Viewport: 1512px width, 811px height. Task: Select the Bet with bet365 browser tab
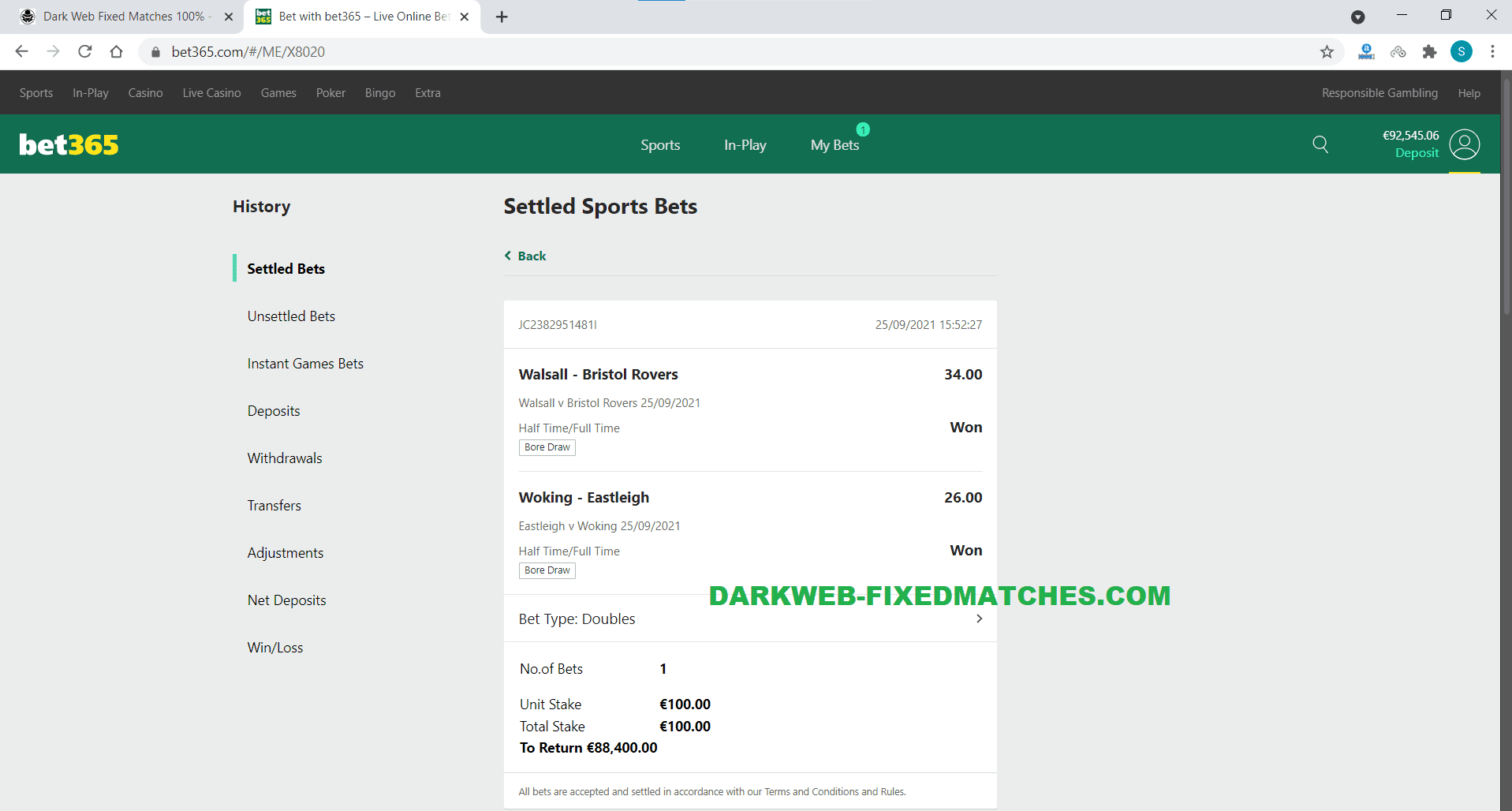(x=363, y=17)
